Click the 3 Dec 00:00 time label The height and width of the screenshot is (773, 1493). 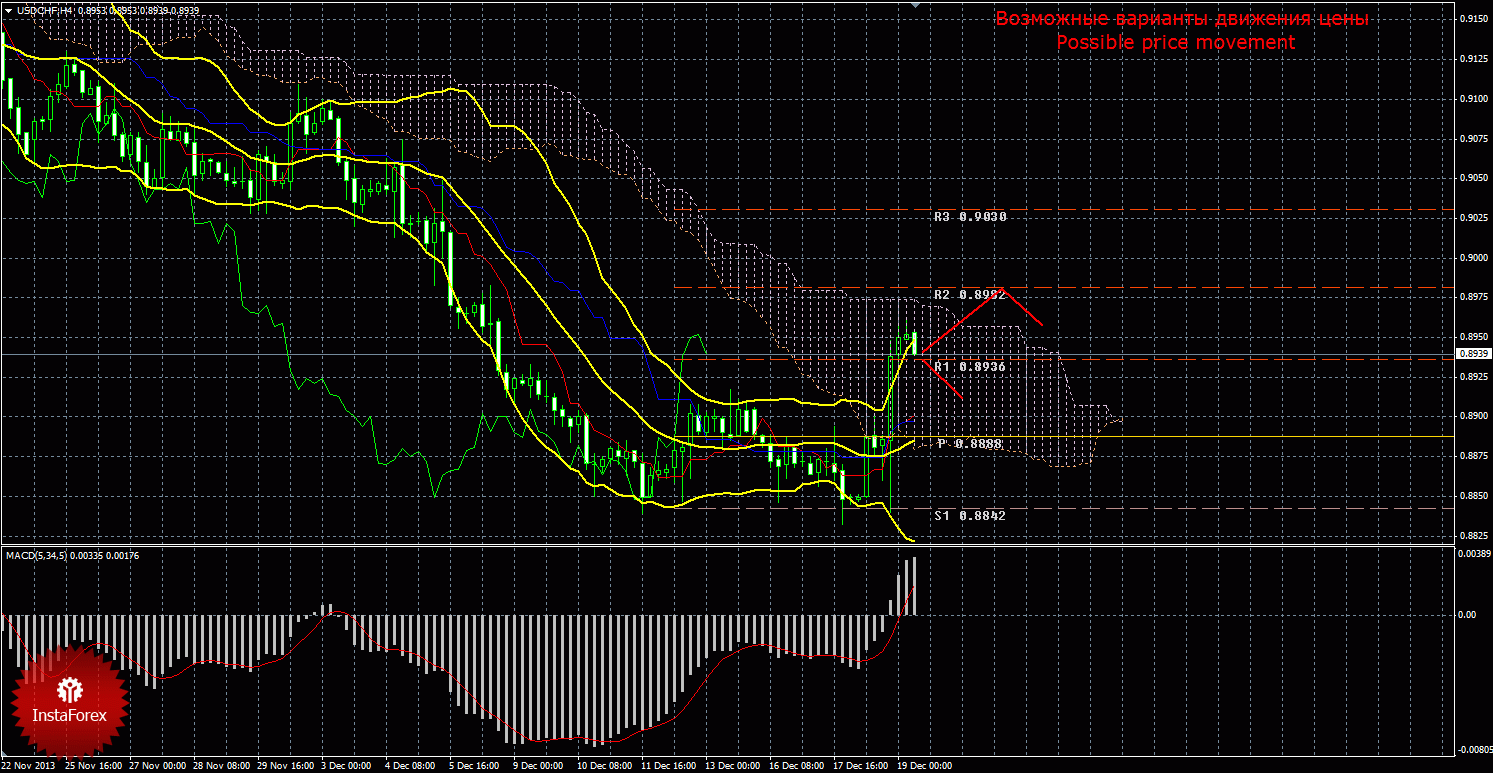[347, 766]
